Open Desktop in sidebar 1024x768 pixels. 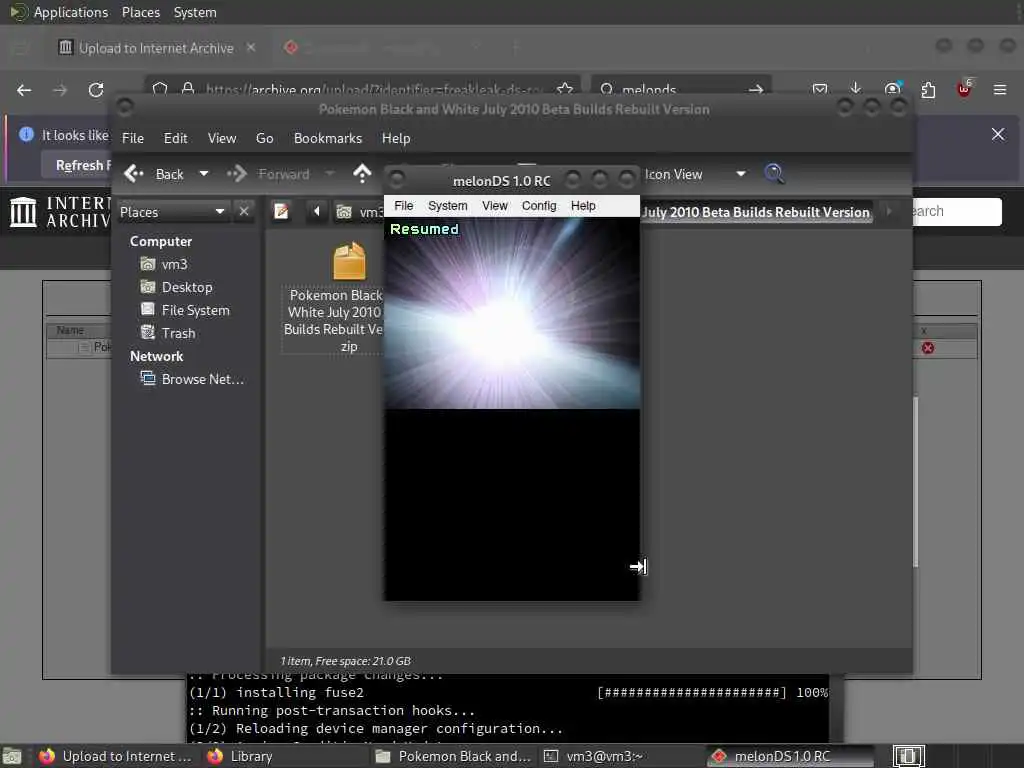tap(176, 287)
